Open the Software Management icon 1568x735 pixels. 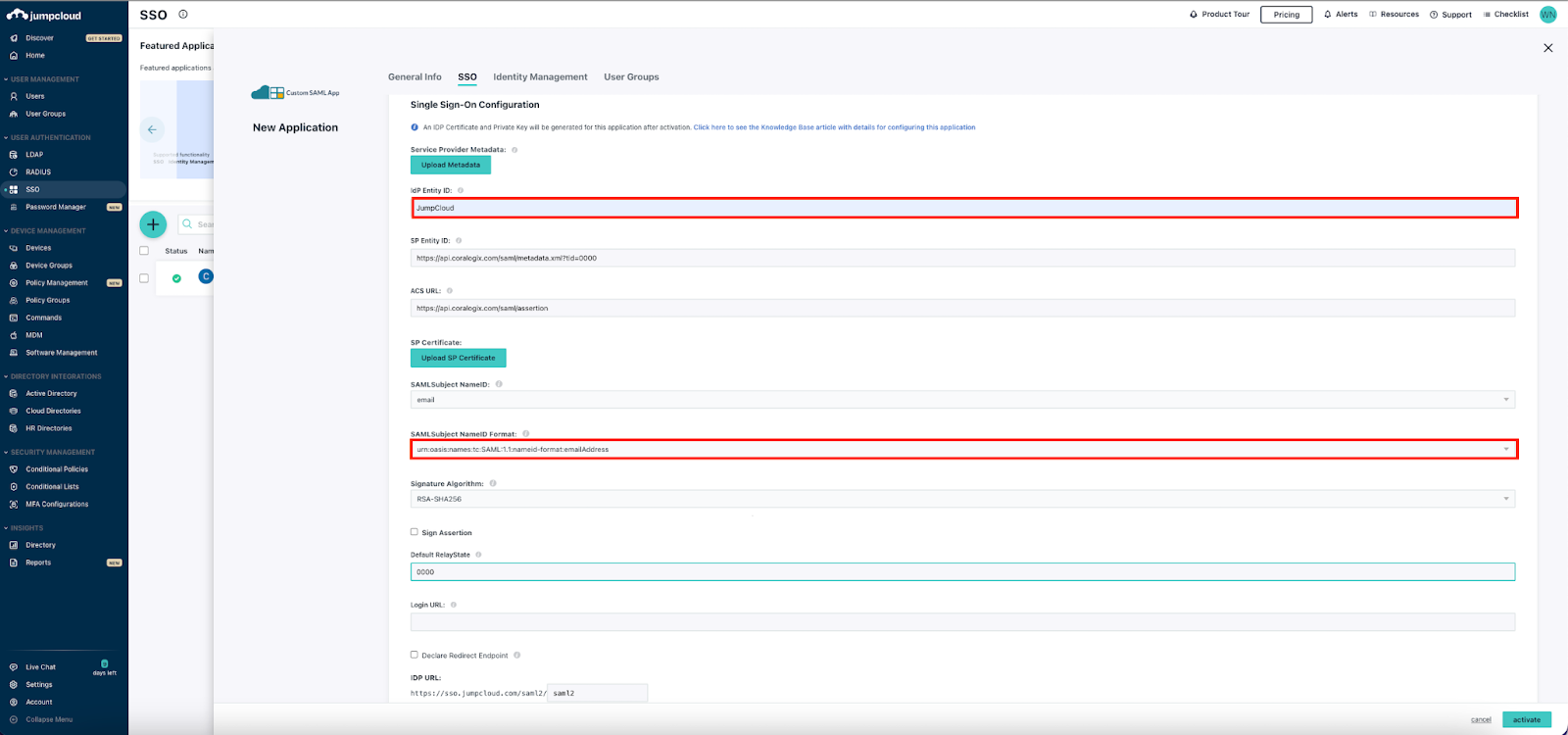pyautogui.click(x=14, y=353)
